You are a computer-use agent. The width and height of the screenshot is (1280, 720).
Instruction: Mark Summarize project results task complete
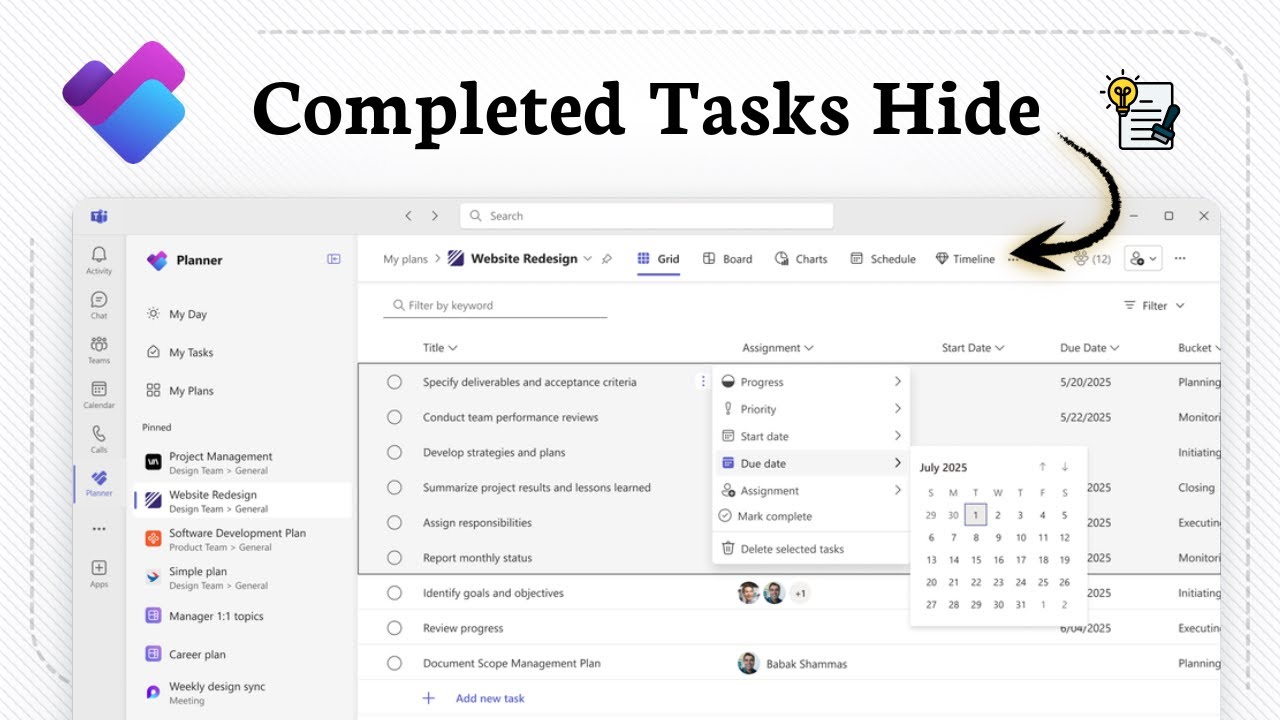(x=394, y=487)
